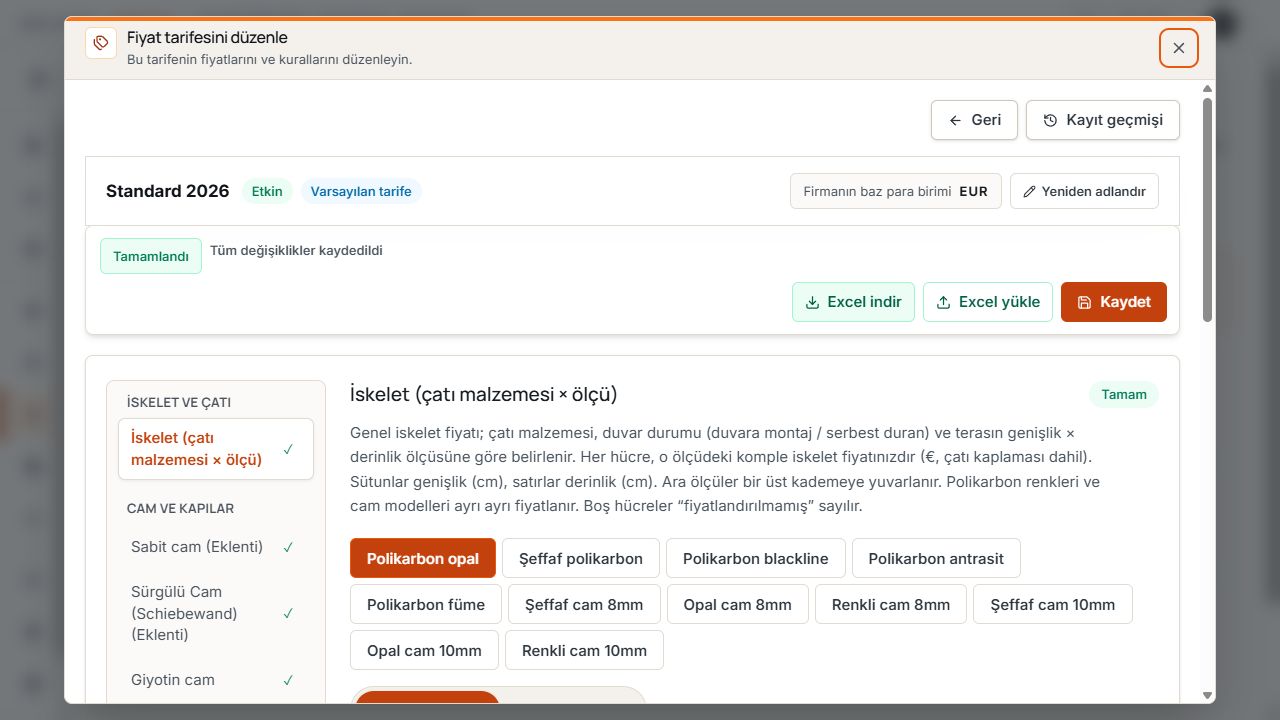Viewport: 1280px width, 720px height.
Task: Open Kayıt geçmişi history
Action: tap(1102, 120)
